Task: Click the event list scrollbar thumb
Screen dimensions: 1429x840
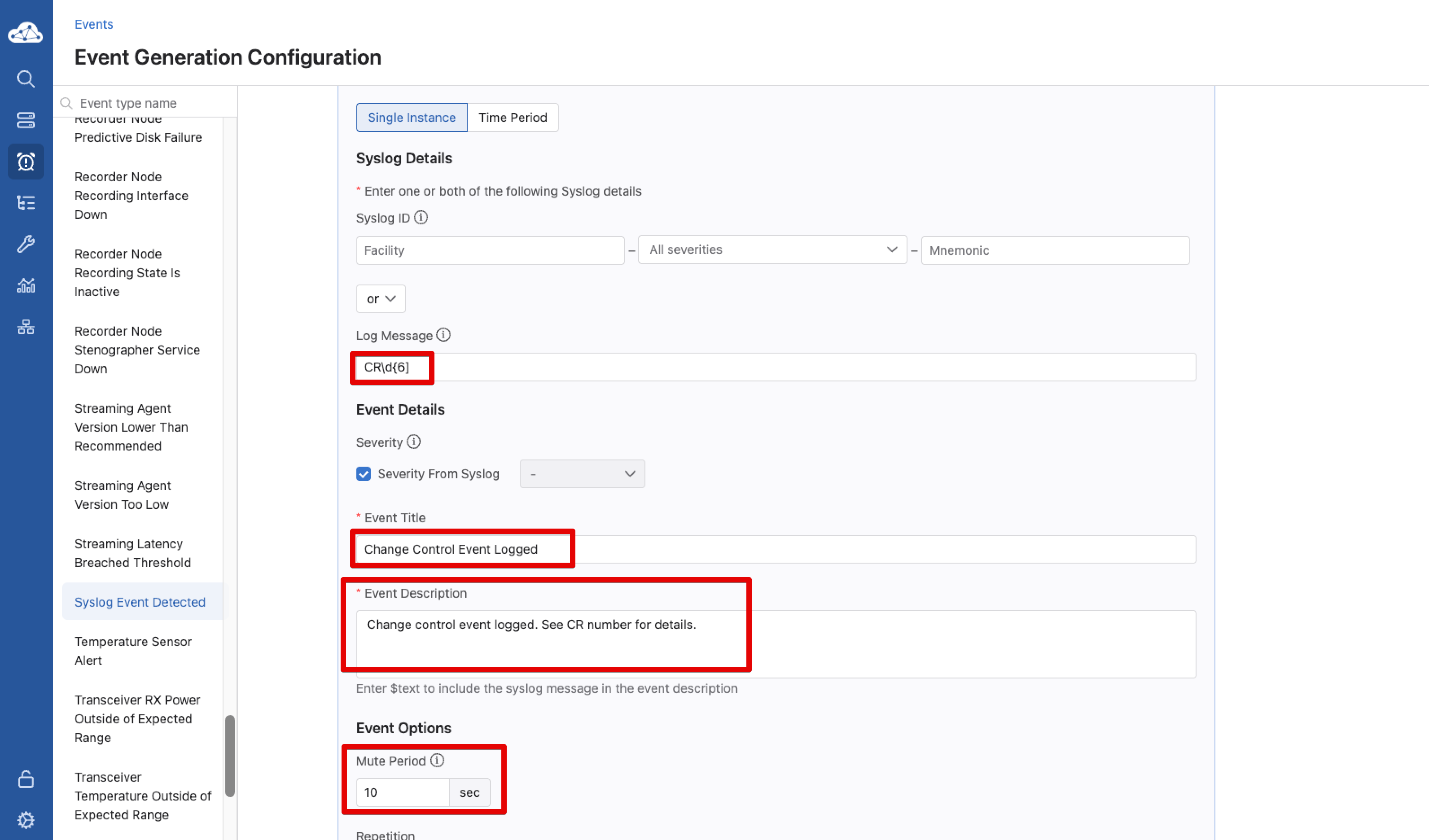Action: tap(230, 756)
